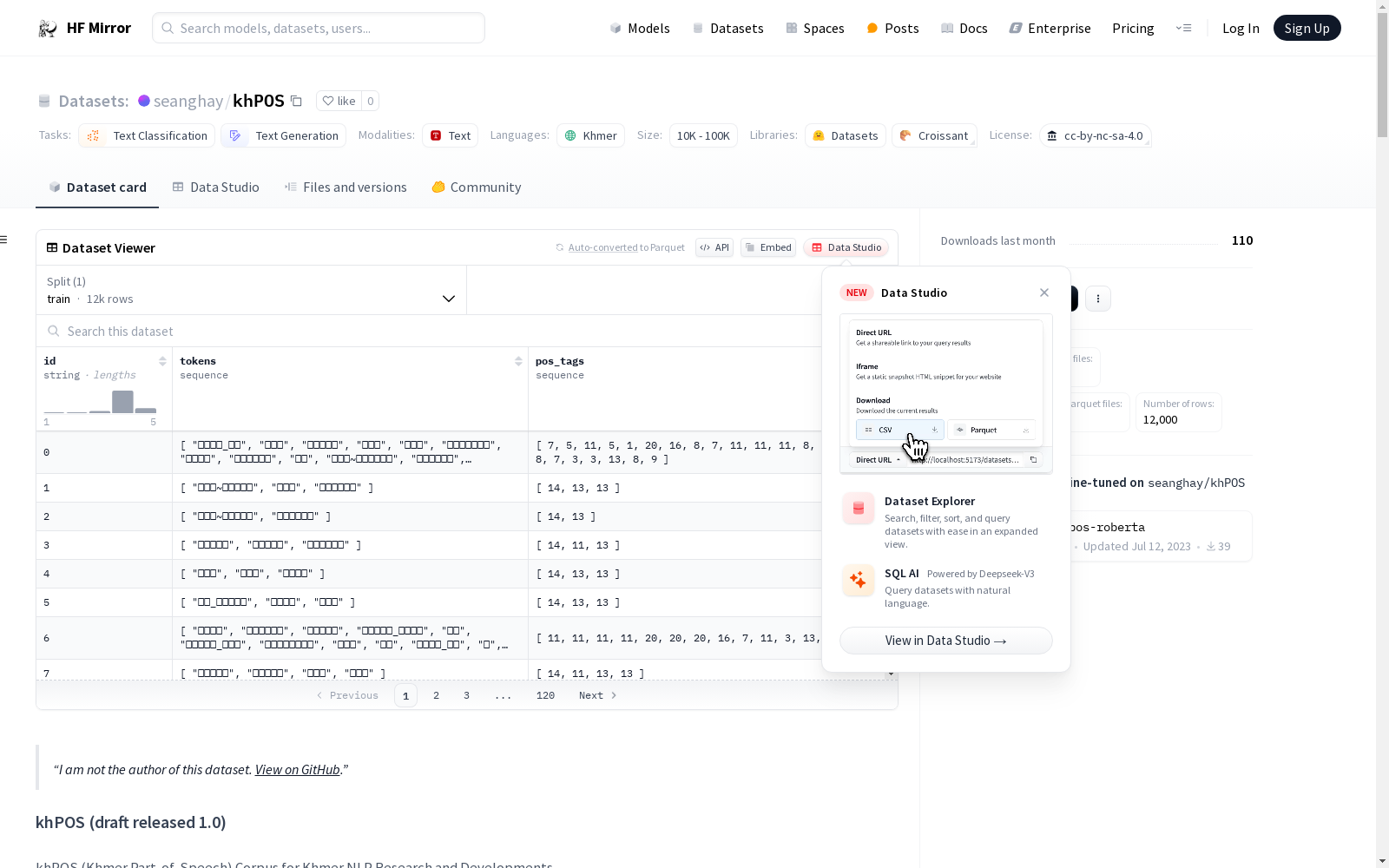Click the Datasets library tag
The height and width of the screenshot is (868, 1389).
tap(845, 135)
